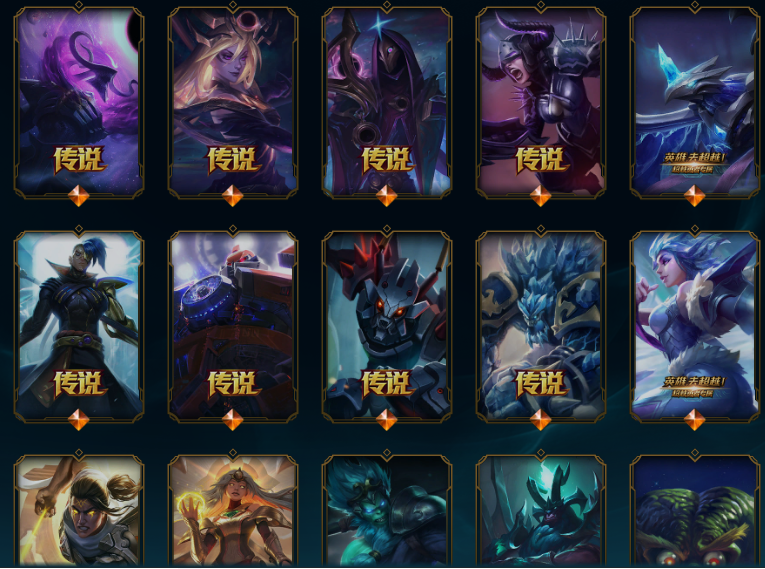Click the gem under frost crystal beast card
The height and width of the screenshot is (569, 765).
pyautogui.click(x=541, y=420)
